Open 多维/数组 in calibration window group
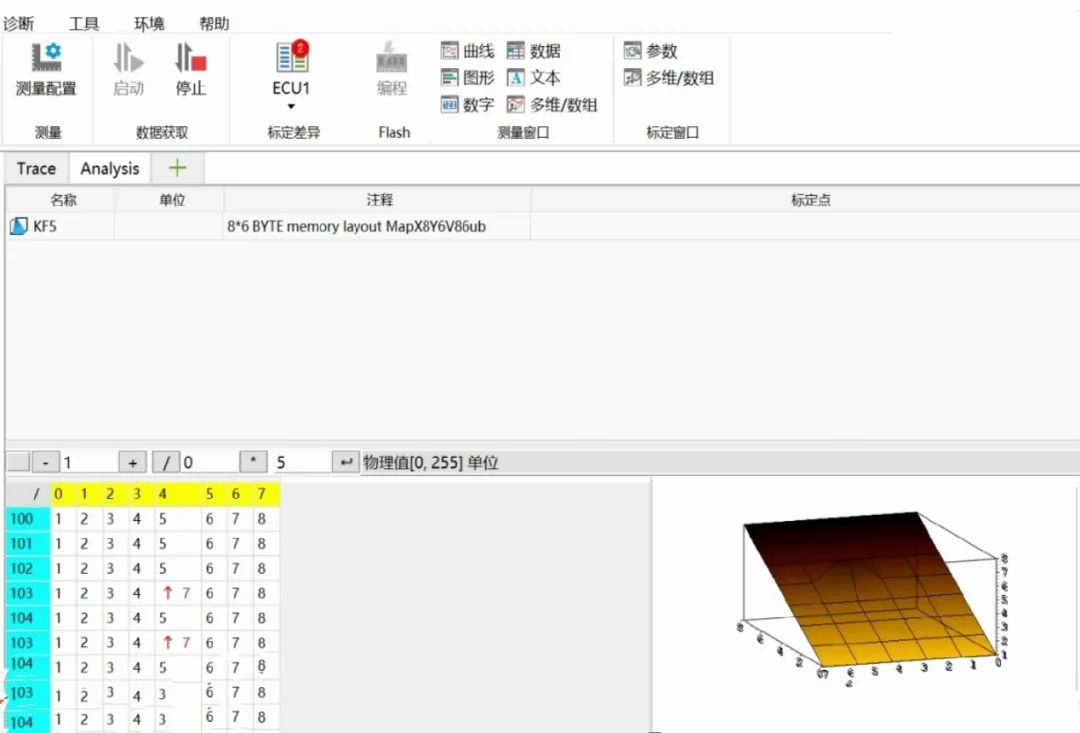The height and width of the screenshot is (733, 1080). (x=669, y=78)
